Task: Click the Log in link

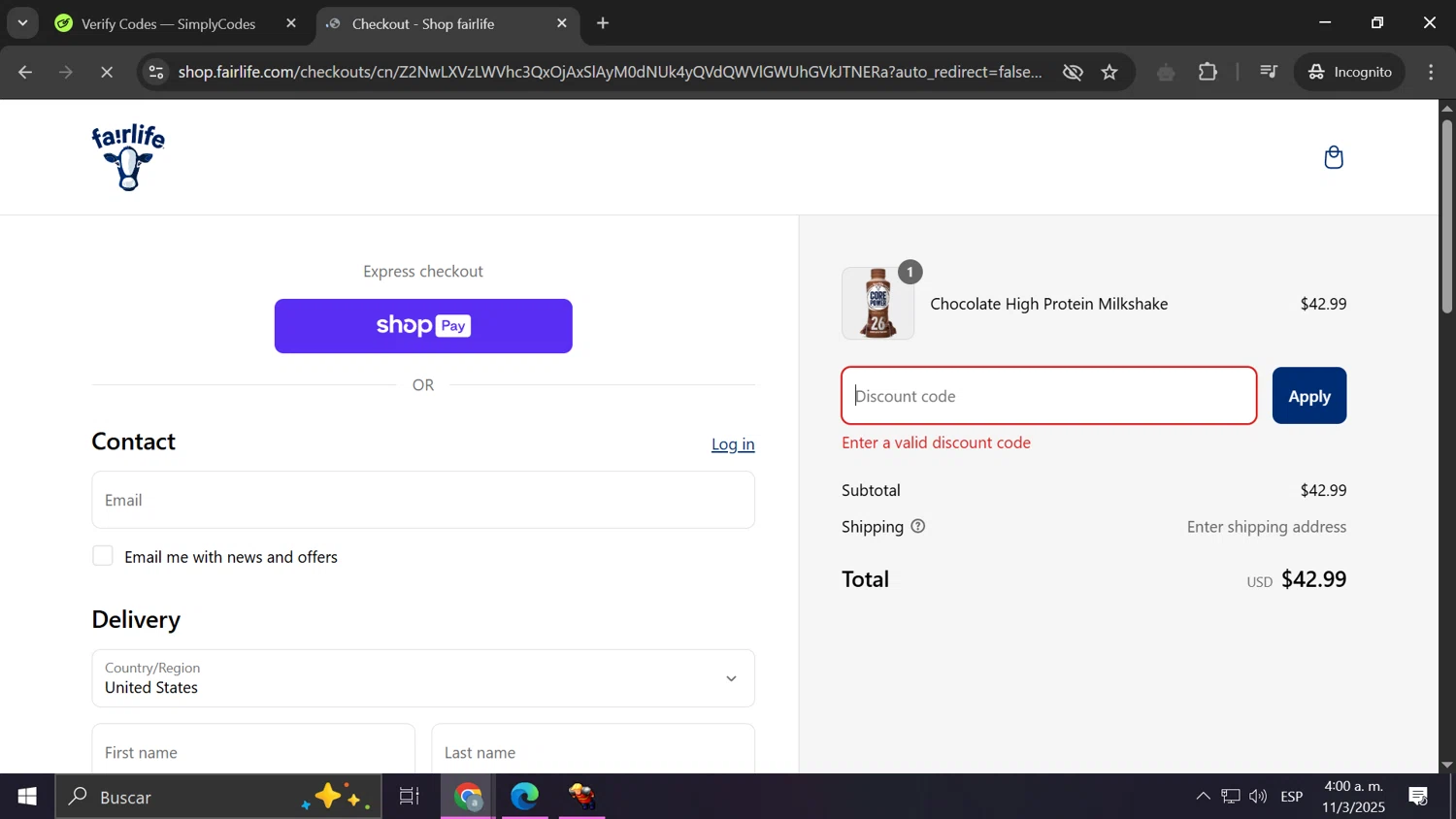Action: tap(733, 443)
